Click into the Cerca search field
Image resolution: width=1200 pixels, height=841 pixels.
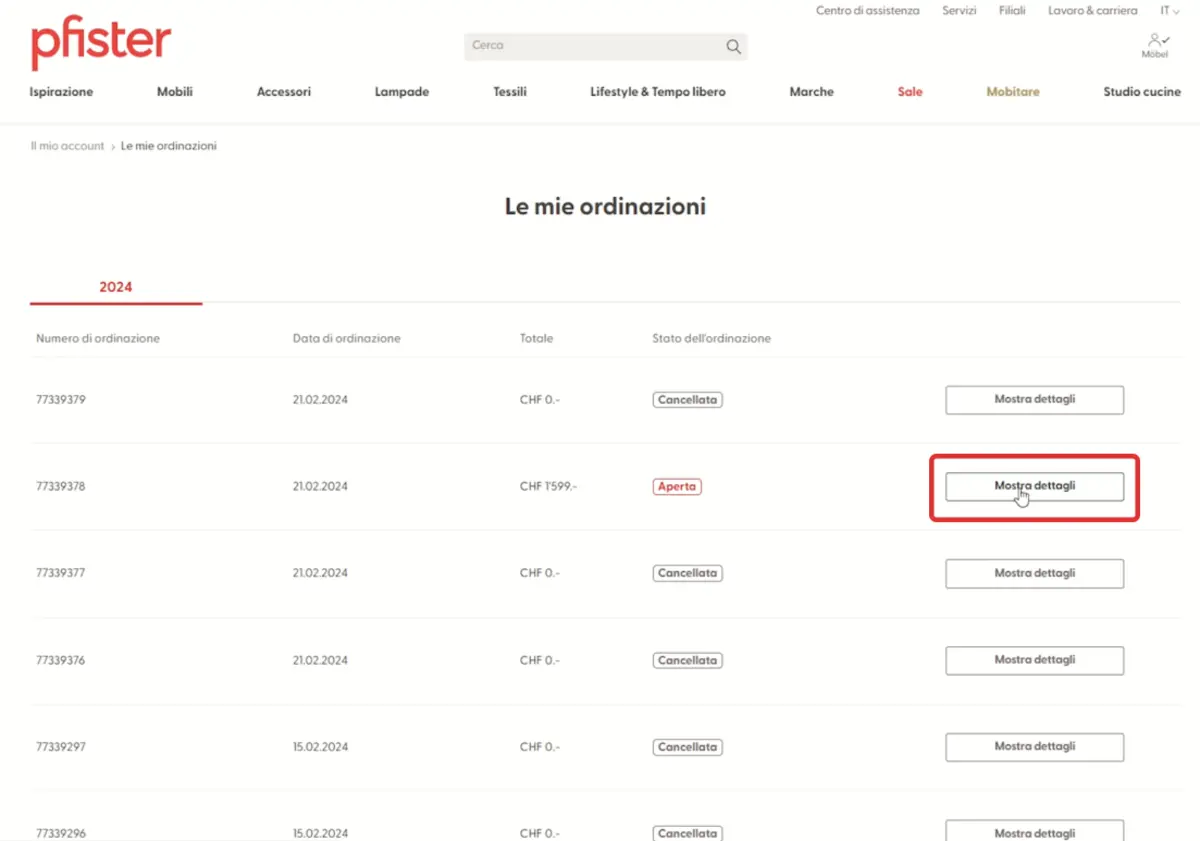coord(595,46)
